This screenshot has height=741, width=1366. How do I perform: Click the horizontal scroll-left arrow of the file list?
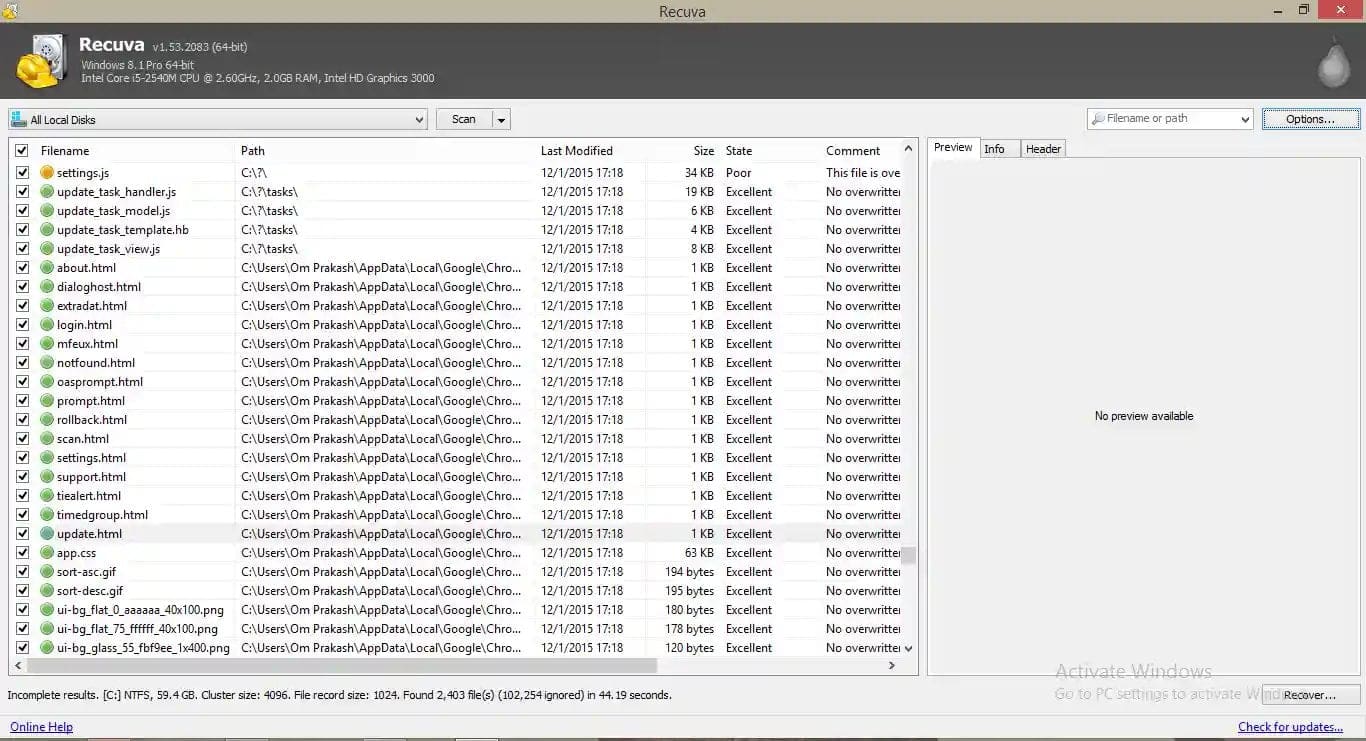(x=18, y=665)
